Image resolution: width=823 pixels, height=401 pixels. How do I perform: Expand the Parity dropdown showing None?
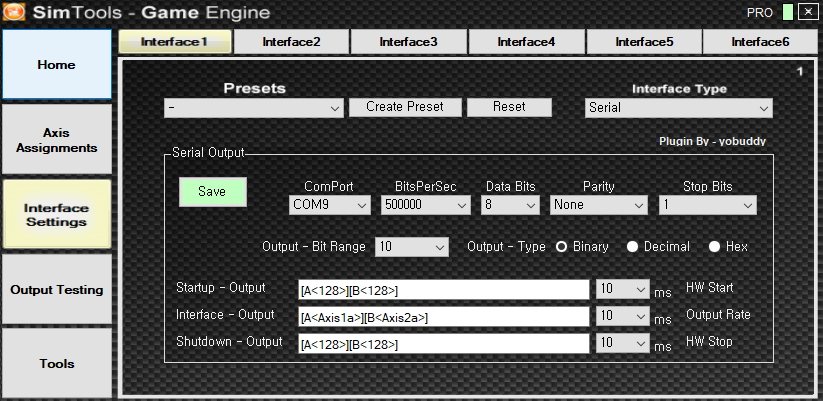pos(598,205)
